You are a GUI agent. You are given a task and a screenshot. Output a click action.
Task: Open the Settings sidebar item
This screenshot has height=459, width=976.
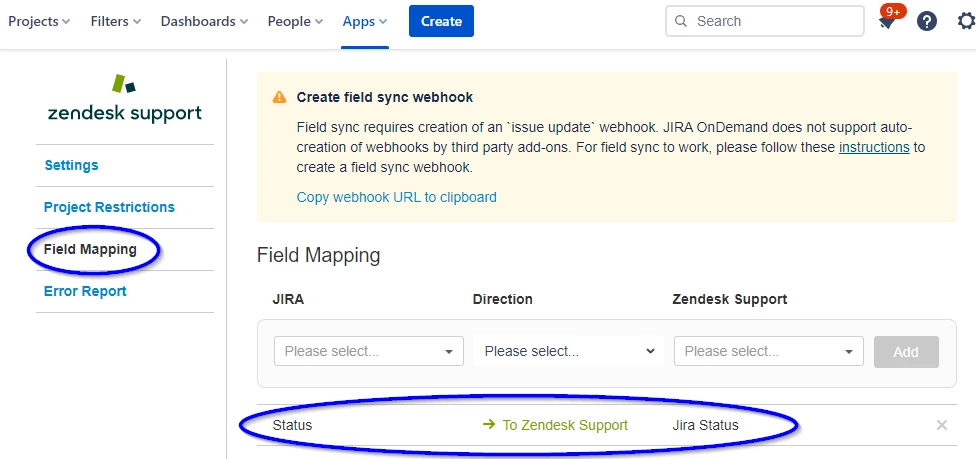(x=72, y=165)
